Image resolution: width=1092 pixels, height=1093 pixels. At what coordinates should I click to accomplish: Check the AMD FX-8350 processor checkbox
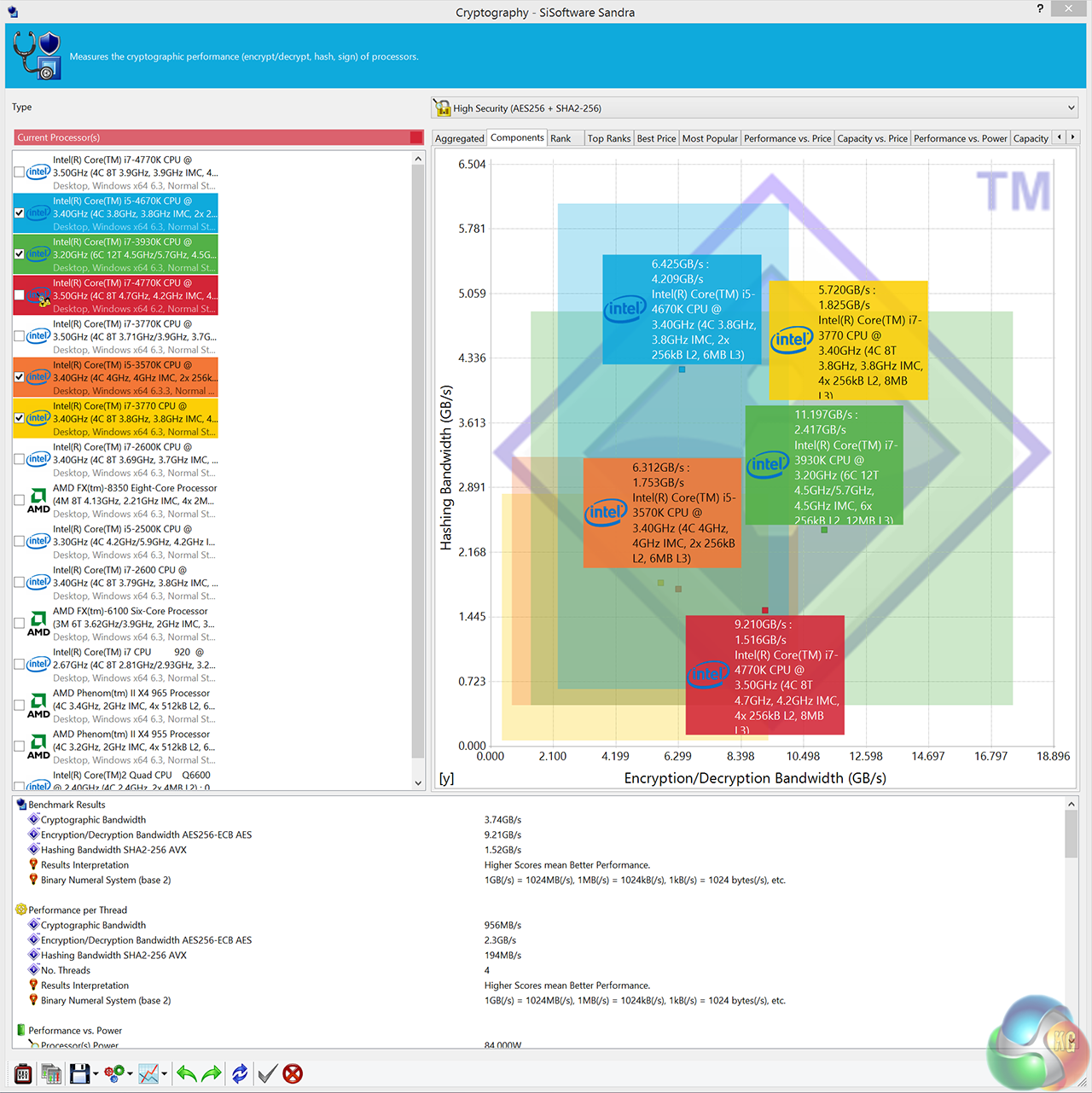pyautogui.click(x=19, y=500)
